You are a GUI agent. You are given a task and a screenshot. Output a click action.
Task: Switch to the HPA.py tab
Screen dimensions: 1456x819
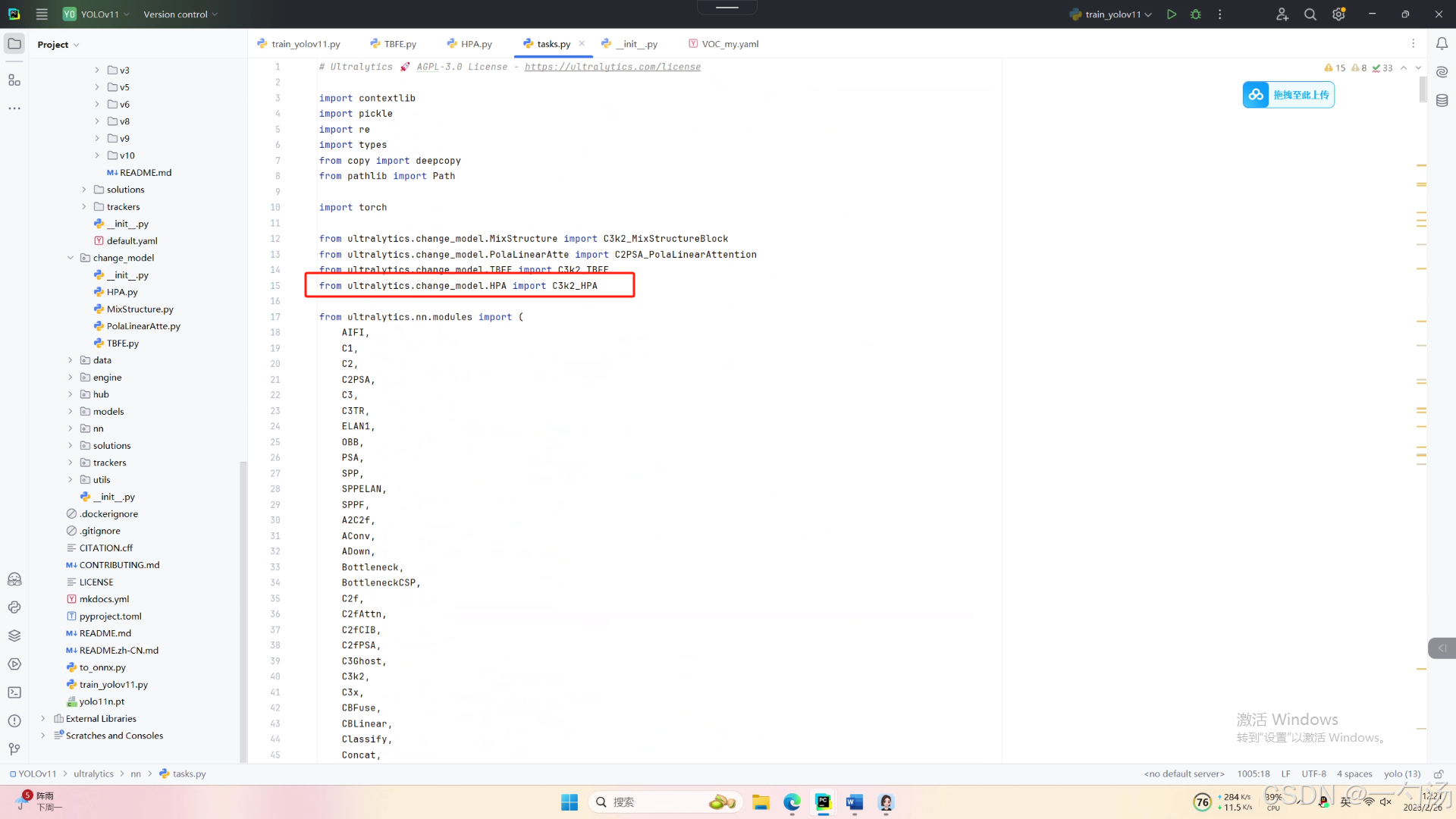475,44
